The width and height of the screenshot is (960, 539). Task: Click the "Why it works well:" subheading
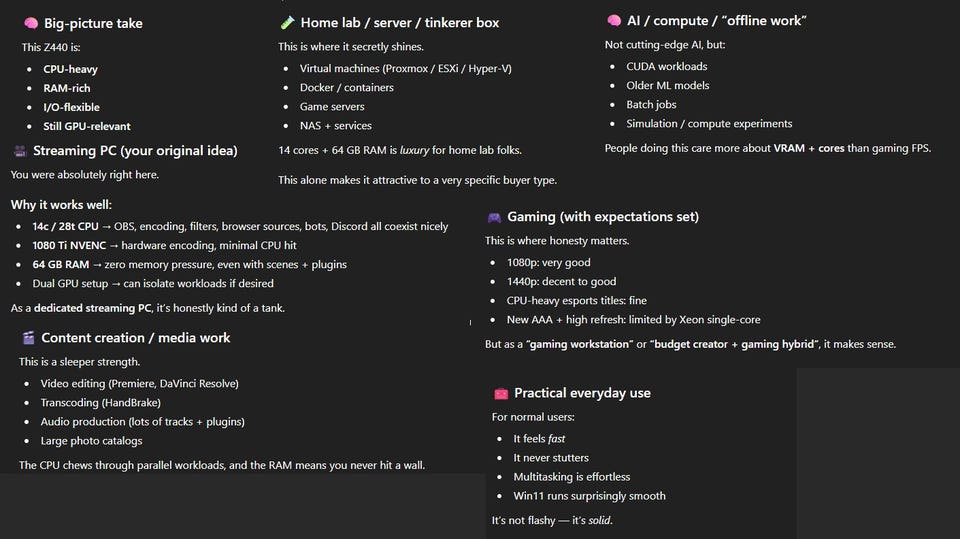[61, 205]
